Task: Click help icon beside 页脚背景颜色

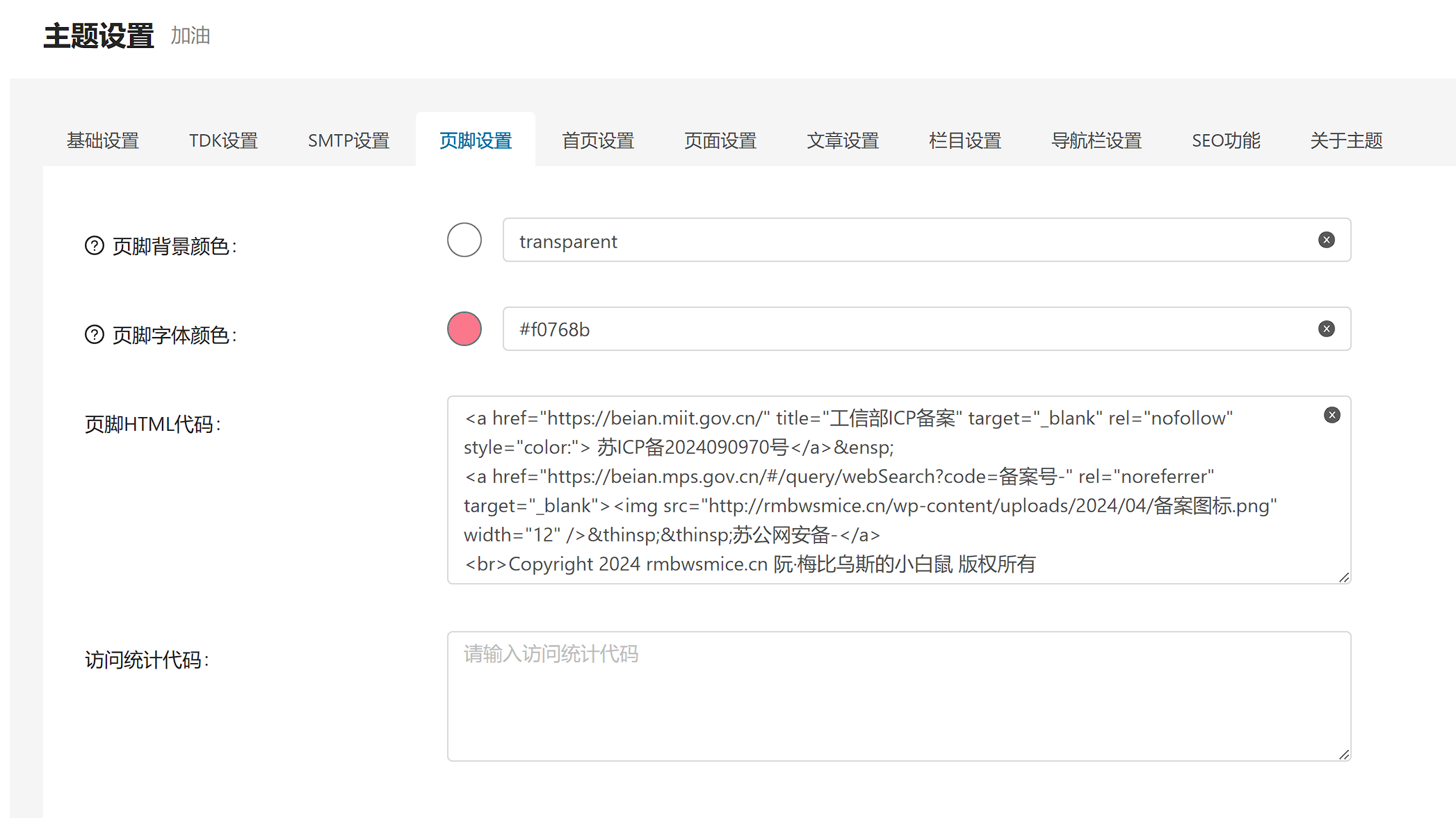Action: (95, 245)
